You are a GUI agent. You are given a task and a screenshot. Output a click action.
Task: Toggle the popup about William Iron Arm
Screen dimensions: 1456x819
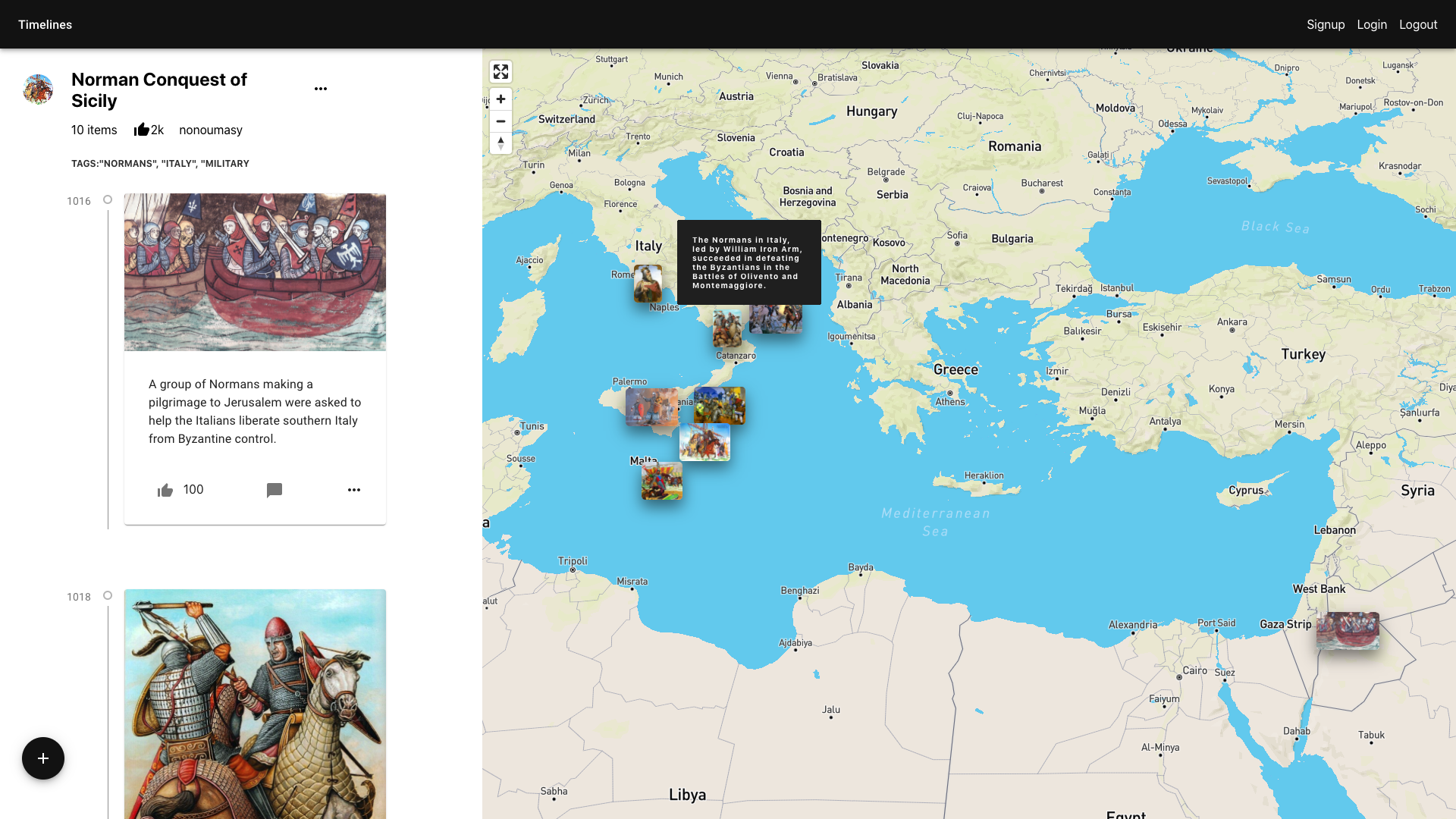pos(748,262)
